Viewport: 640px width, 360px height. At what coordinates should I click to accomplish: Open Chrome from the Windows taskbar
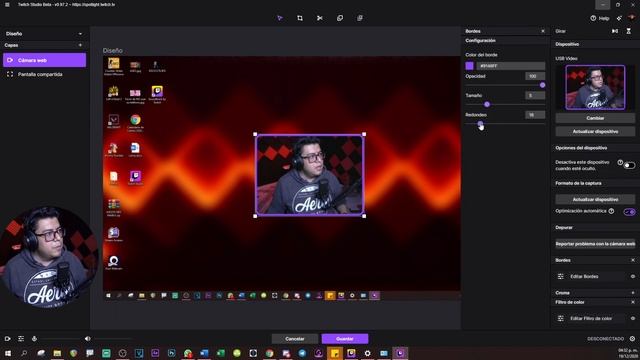(269, 353)
